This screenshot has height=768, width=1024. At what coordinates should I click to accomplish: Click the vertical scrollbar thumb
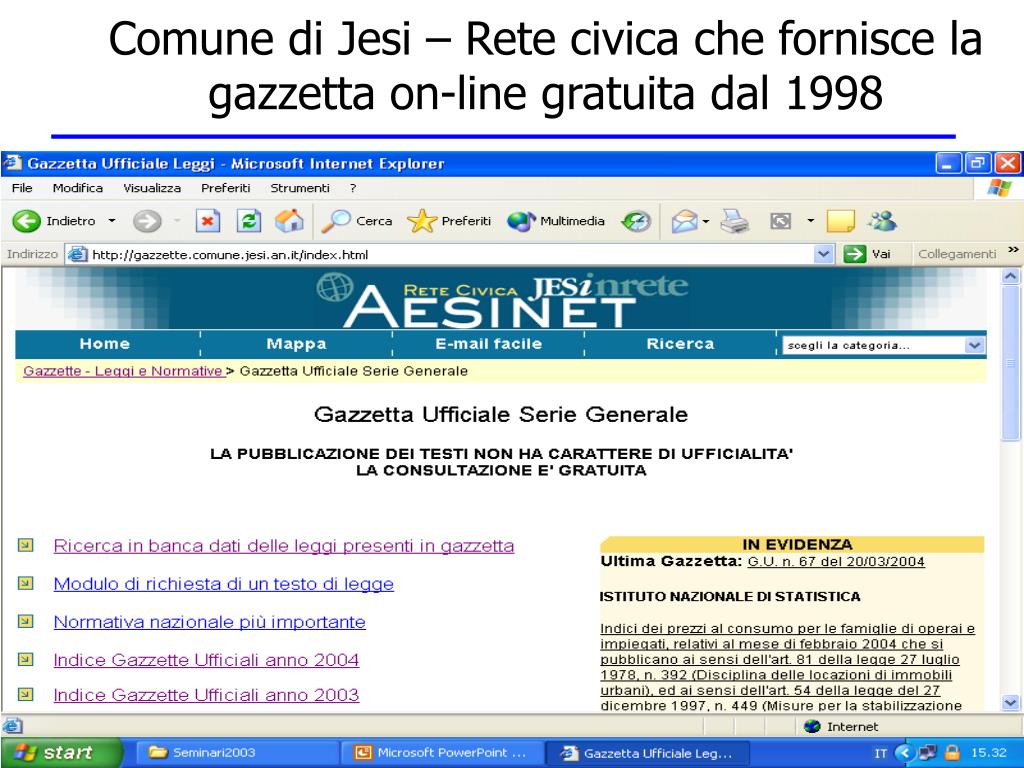coord(1010,363)
